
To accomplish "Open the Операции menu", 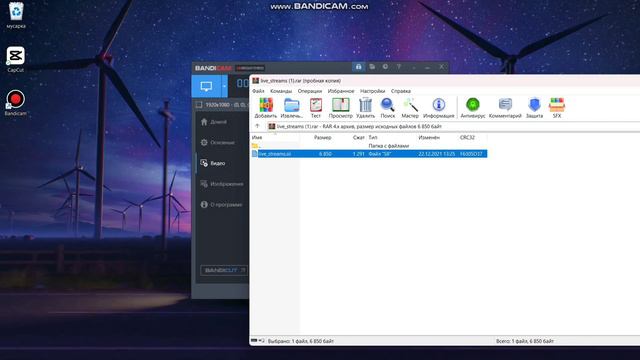I will pyautogui.click(x=310, y=91).
